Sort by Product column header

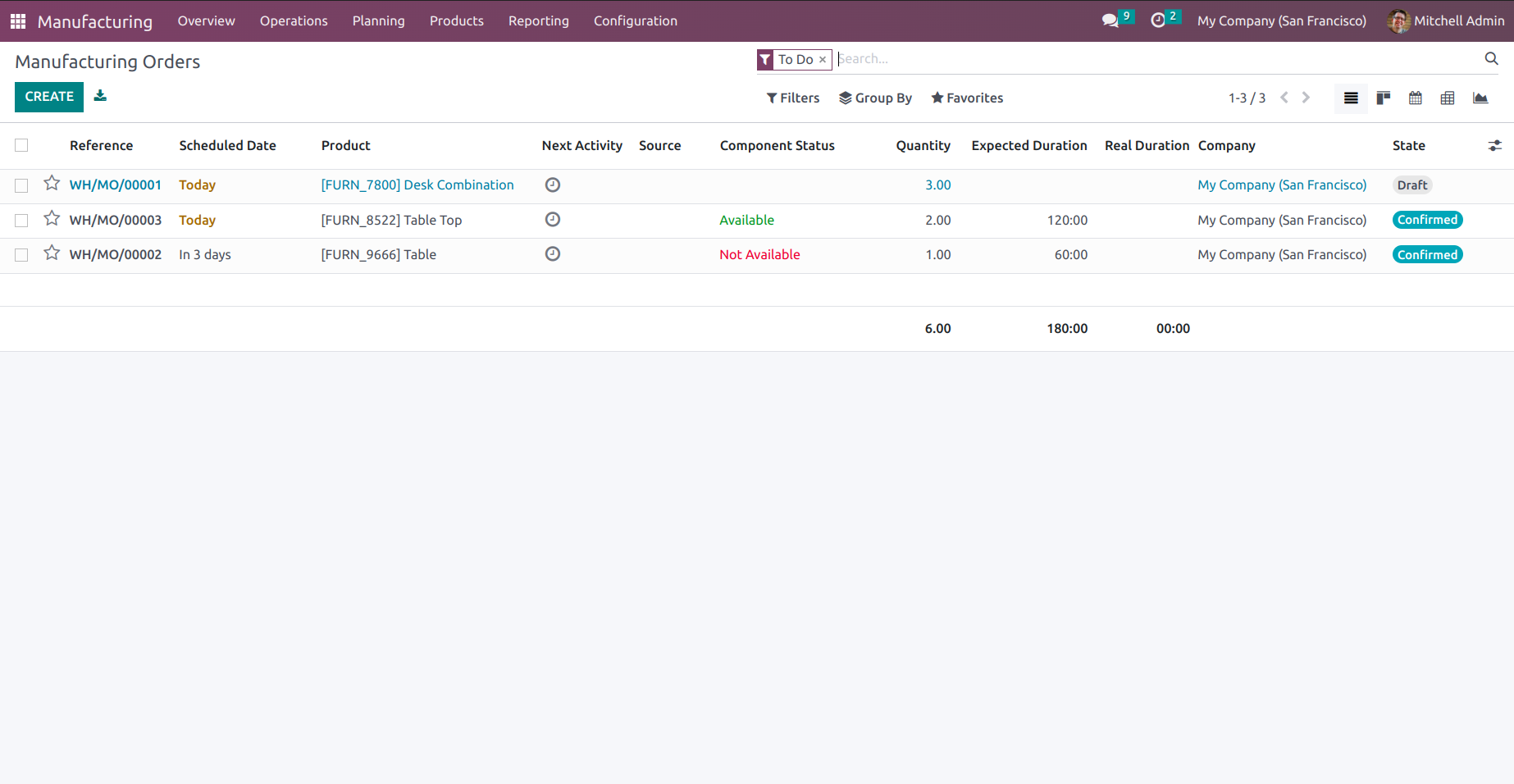coord(346,146)
